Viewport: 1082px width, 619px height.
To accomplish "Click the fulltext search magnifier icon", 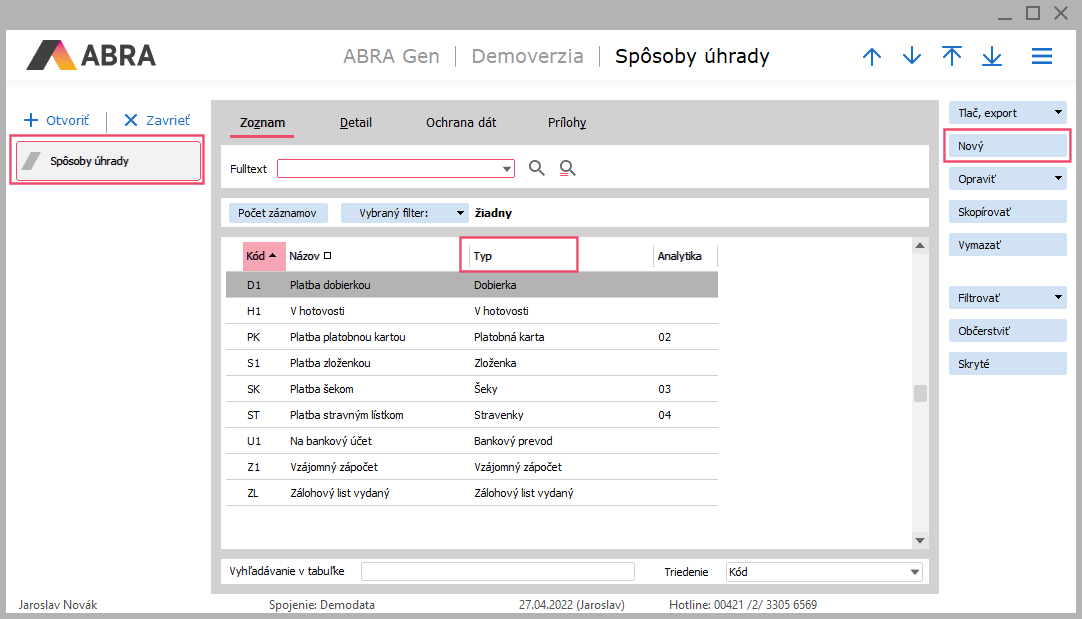I will click(537, 168).
